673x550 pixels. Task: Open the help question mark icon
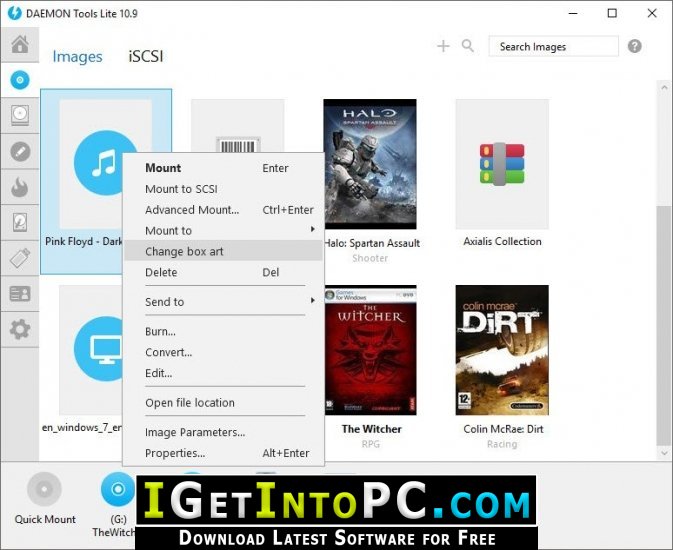(634, 46)
